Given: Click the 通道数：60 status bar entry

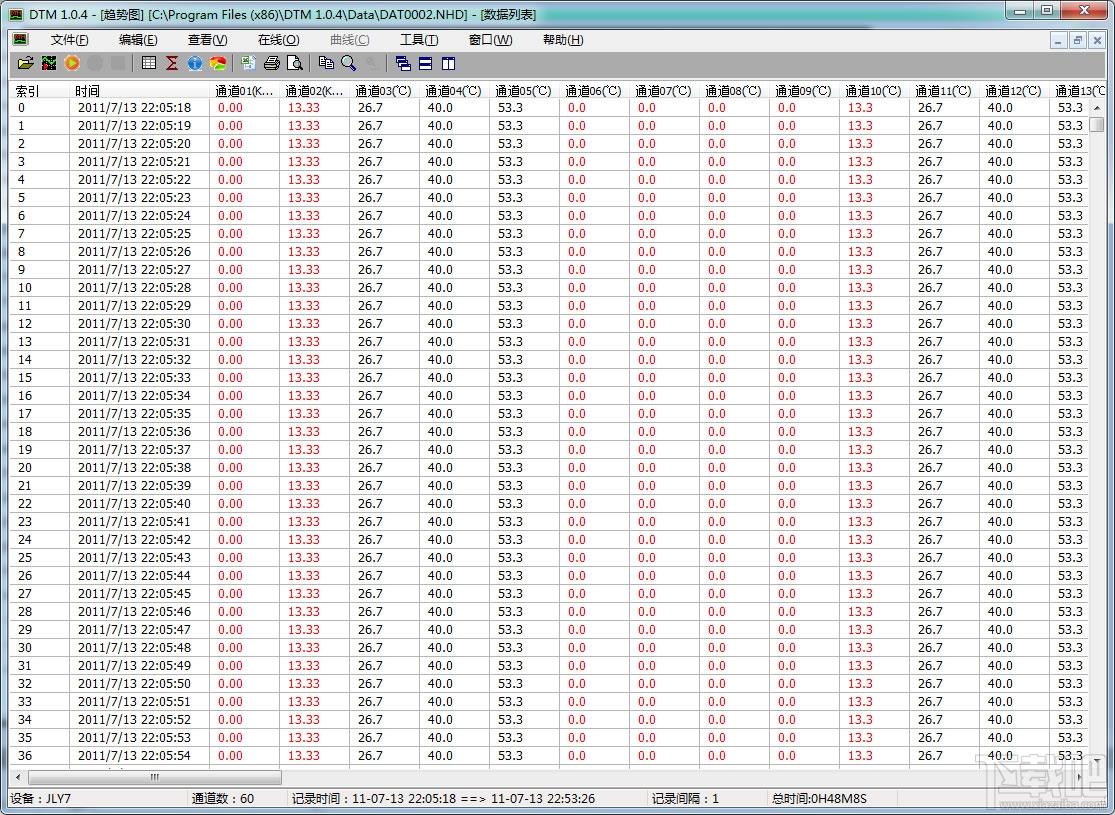Looking at the screenshot, I should coord(223,799).
